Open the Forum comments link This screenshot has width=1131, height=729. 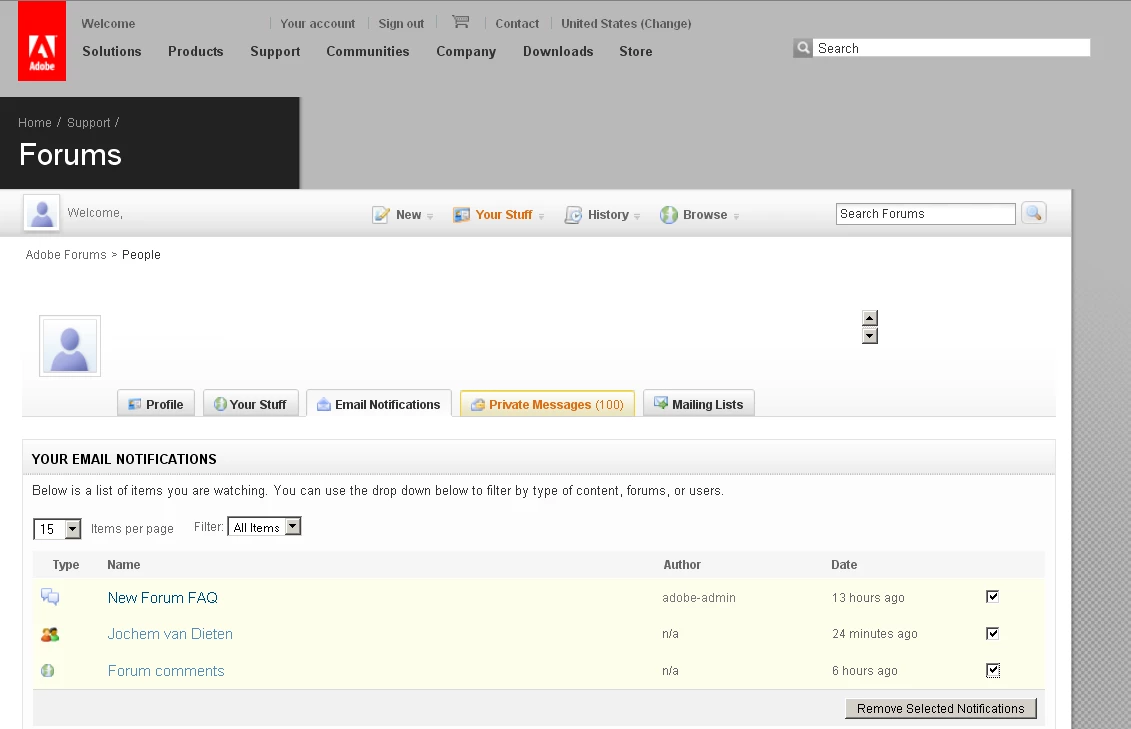[166, 671]
